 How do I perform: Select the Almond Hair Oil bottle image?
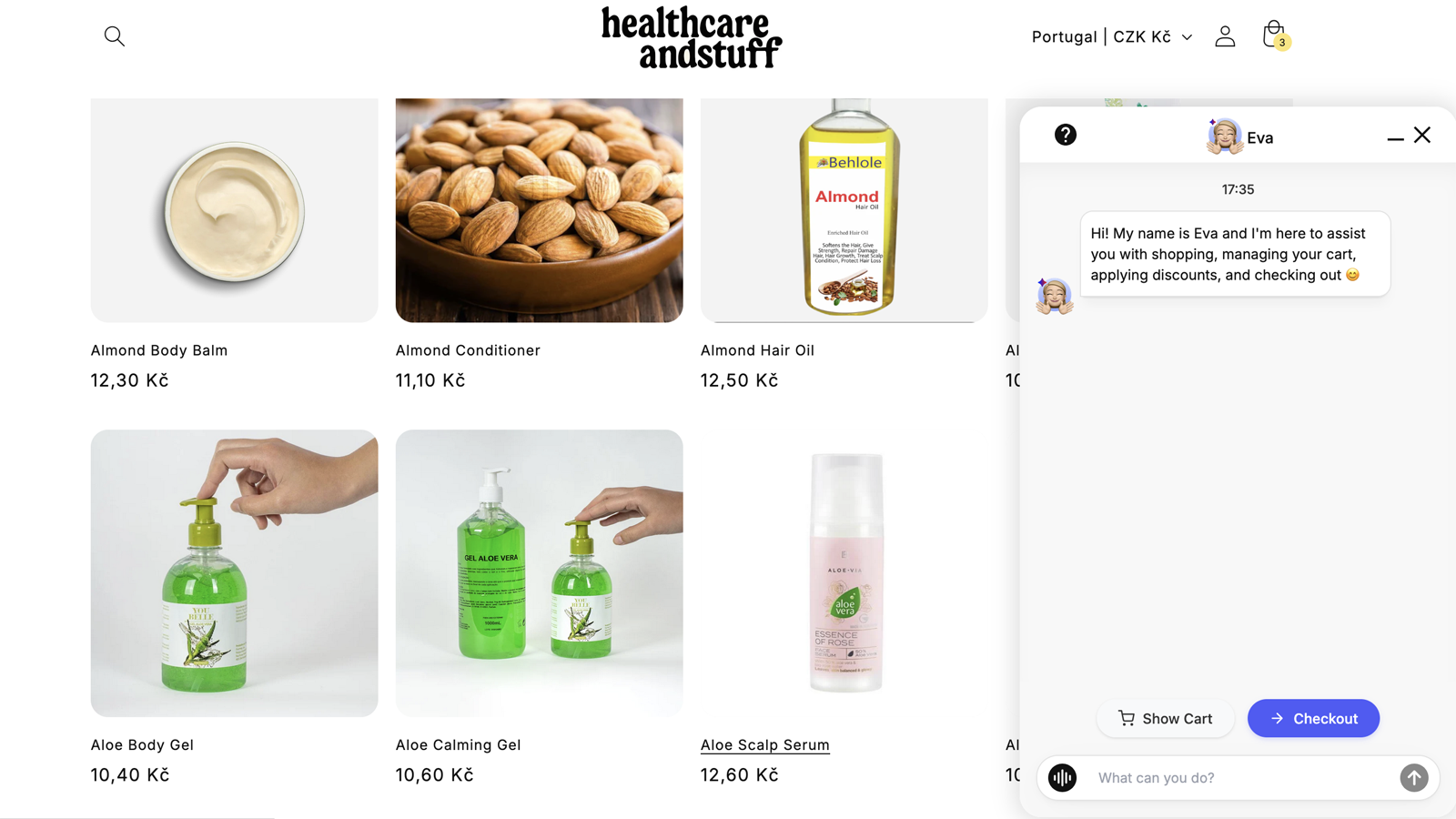coord(844,210)
